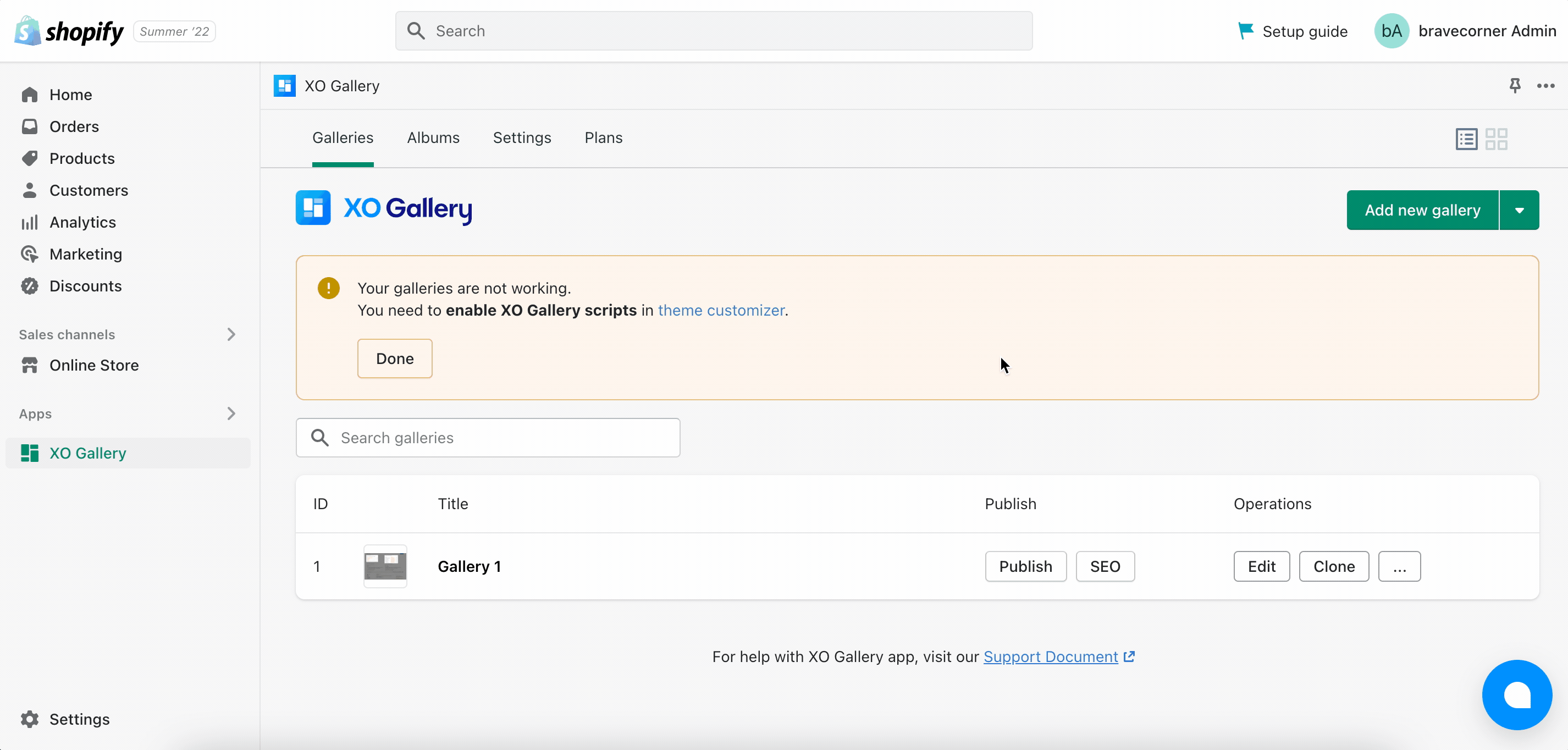
Task: Open the Support Document link
Action: pyautogui.click(x=1051, y=657)
